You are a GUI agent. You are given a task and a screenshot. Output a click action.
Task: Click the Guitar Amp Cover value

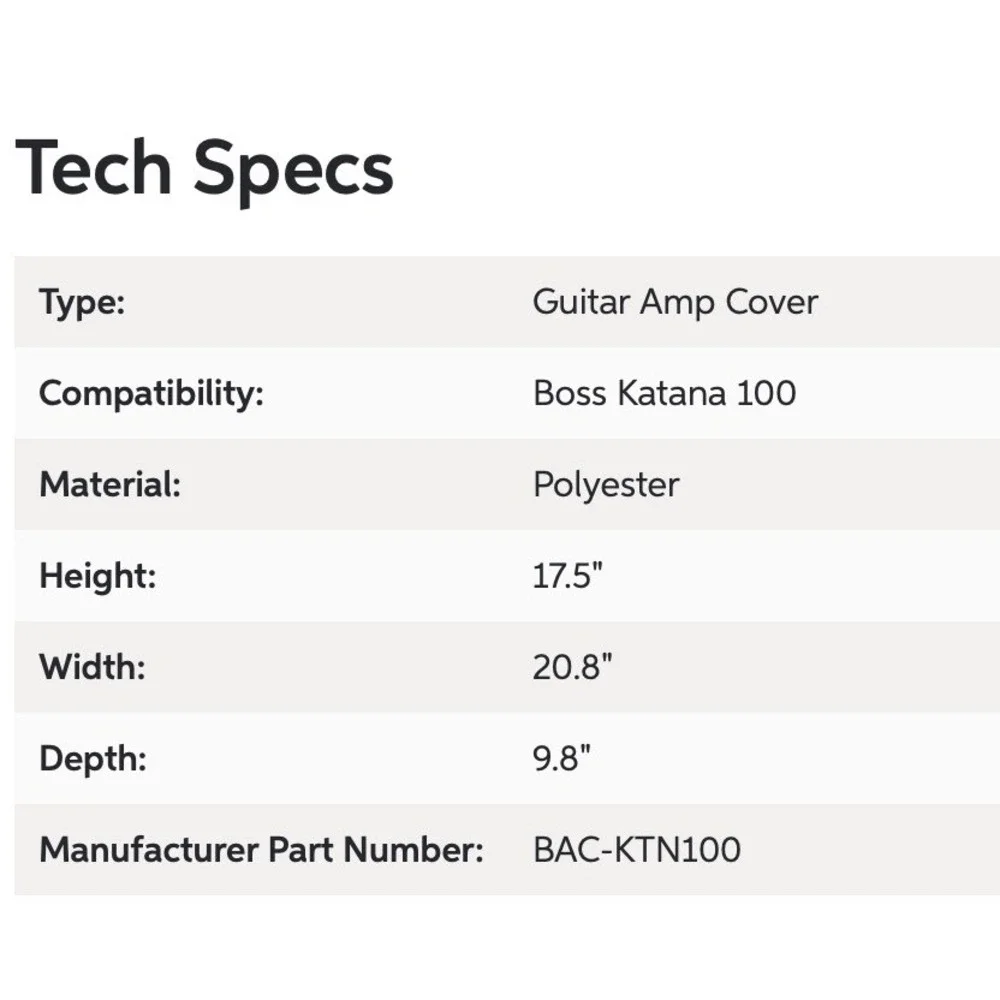tap(675, 302)
